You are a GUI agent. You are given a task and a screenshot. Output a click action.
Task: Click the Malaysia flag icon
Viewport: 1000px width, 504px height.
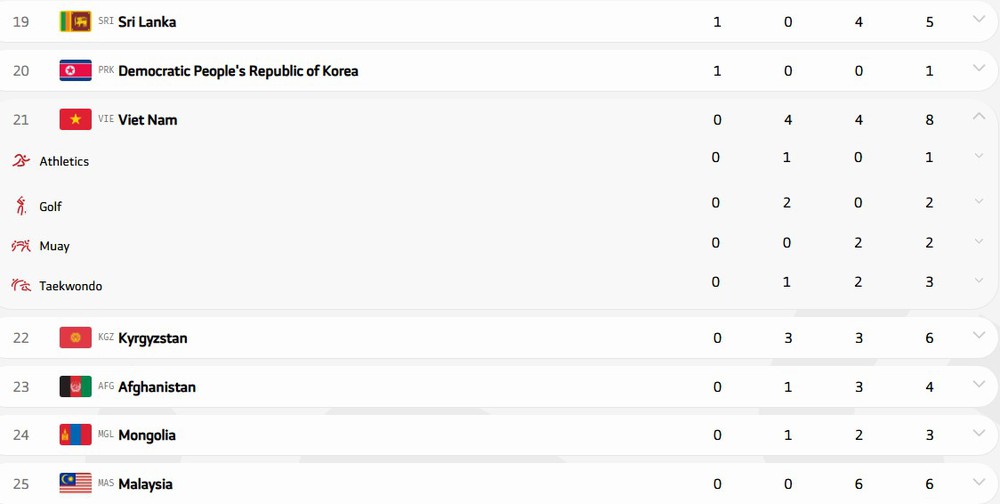coord(75,484)
